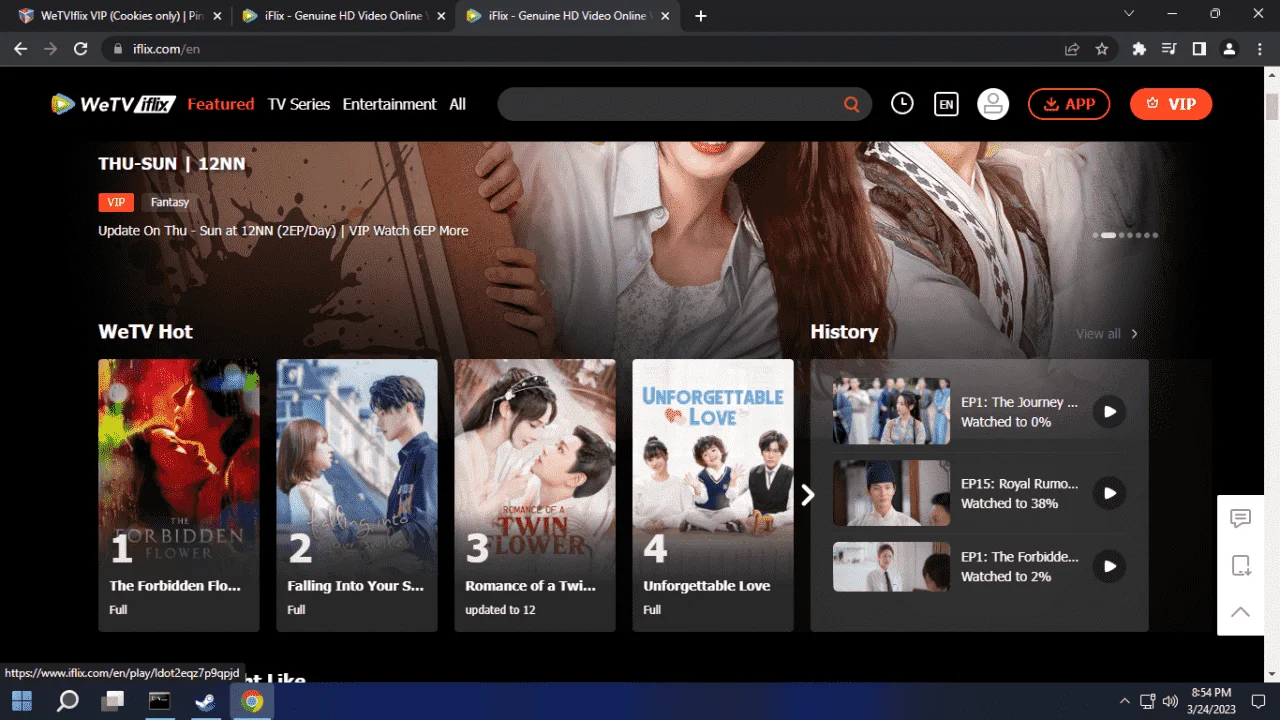This screenshot has width=1280, height=720.
Task: Open the TV Series tab
Action: click(299, 104)
